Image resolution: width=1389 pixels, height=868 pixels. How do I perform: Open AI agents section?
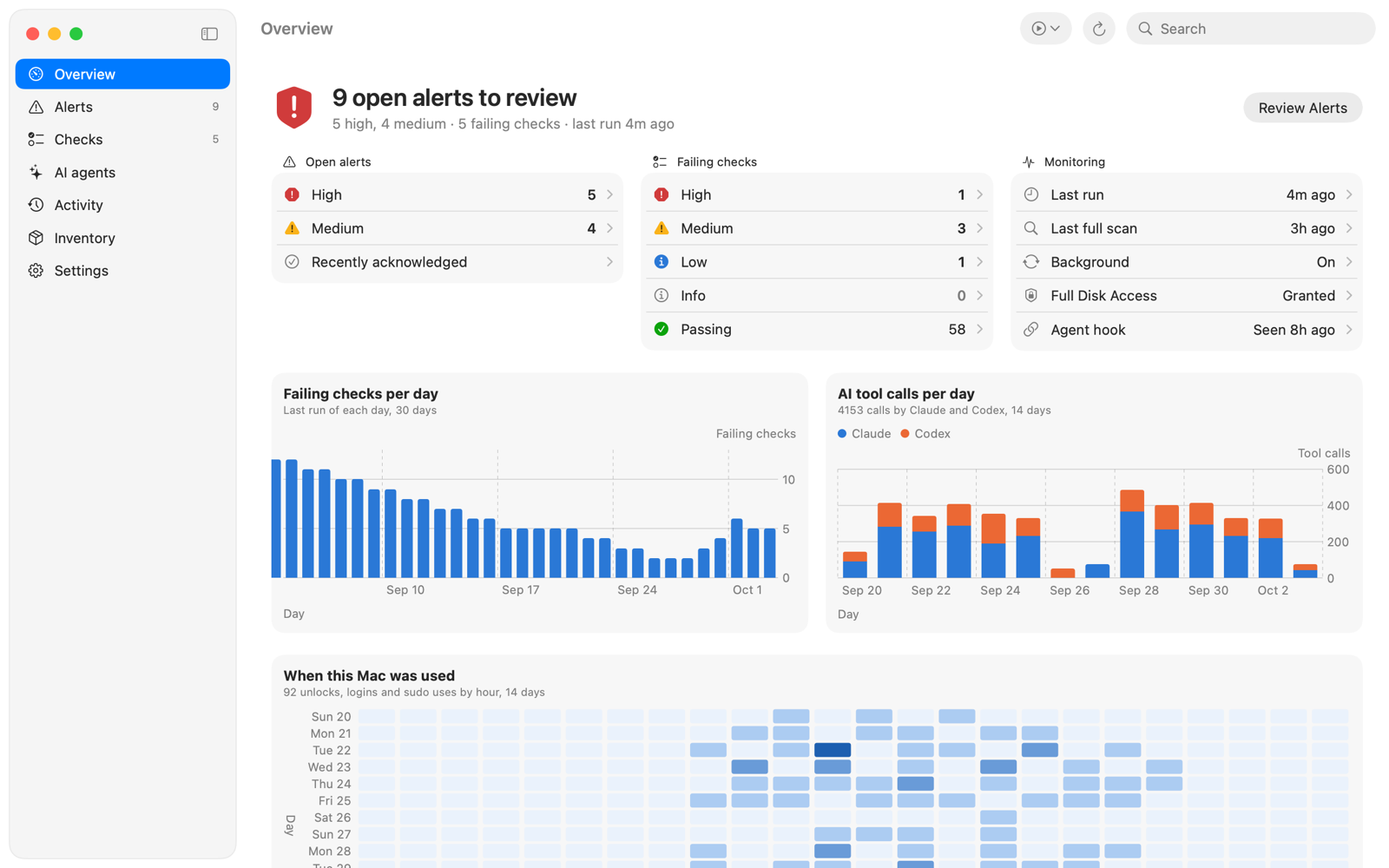pyautogui.click(x=122, y=173)
